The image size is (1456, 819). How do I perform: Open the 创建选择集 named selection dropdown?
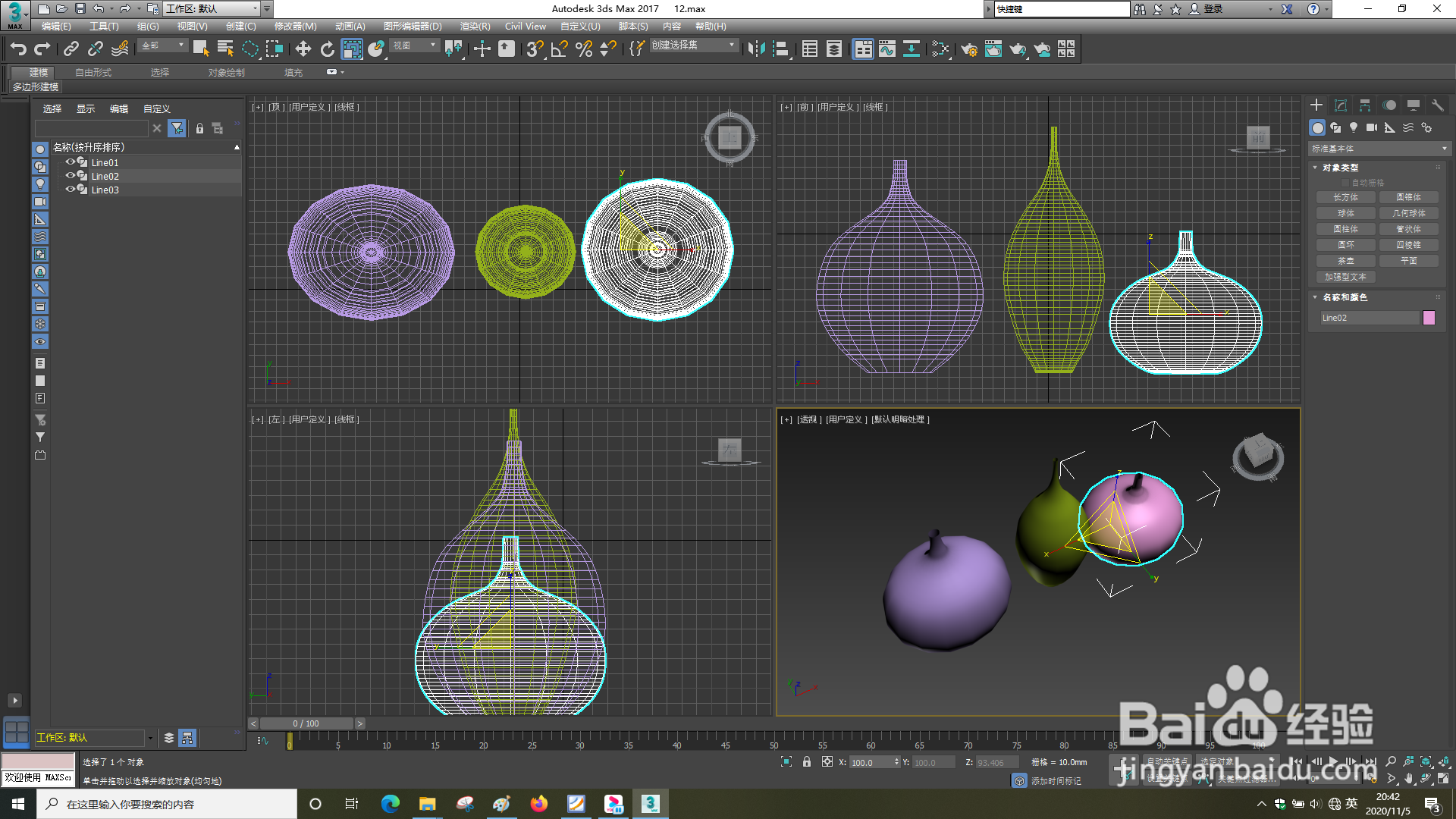(x=693, y=45)
